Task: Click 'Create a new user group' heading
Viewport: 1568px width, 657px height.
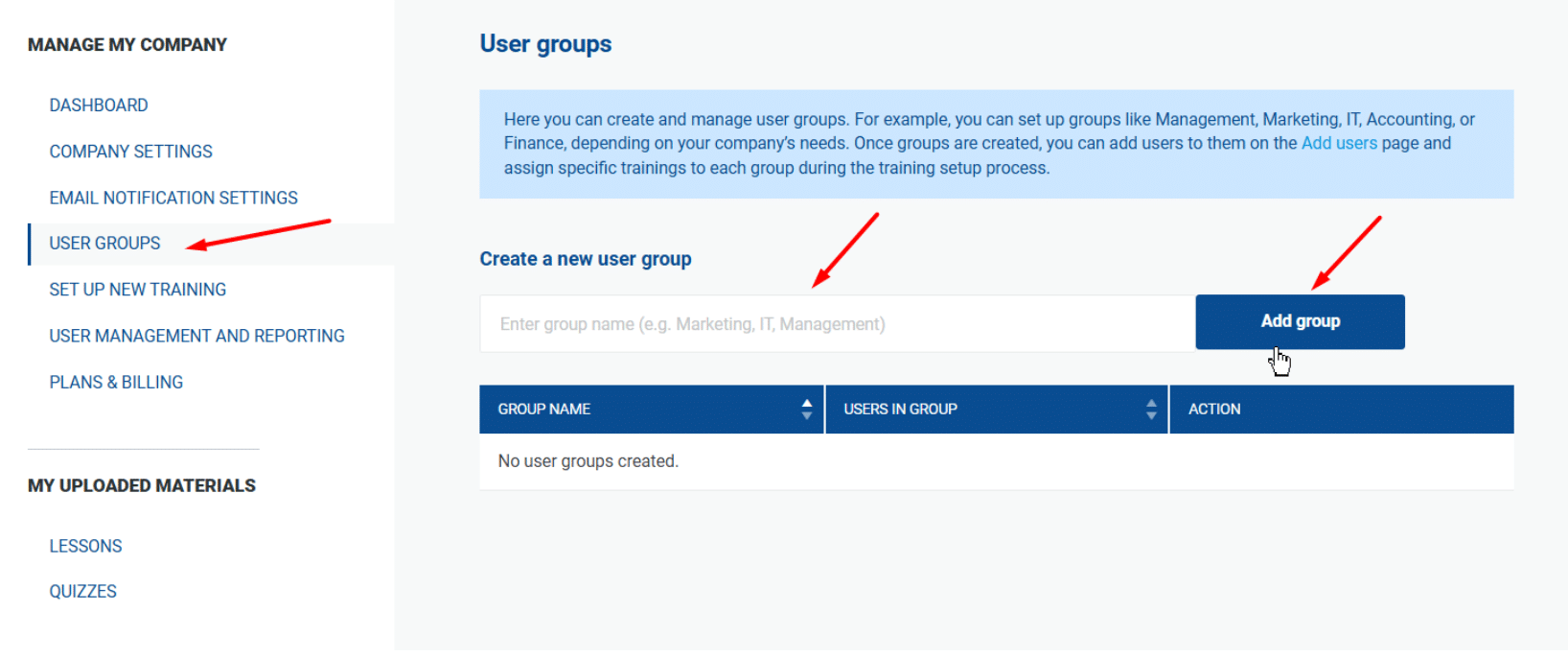Action: pos(586,259)
